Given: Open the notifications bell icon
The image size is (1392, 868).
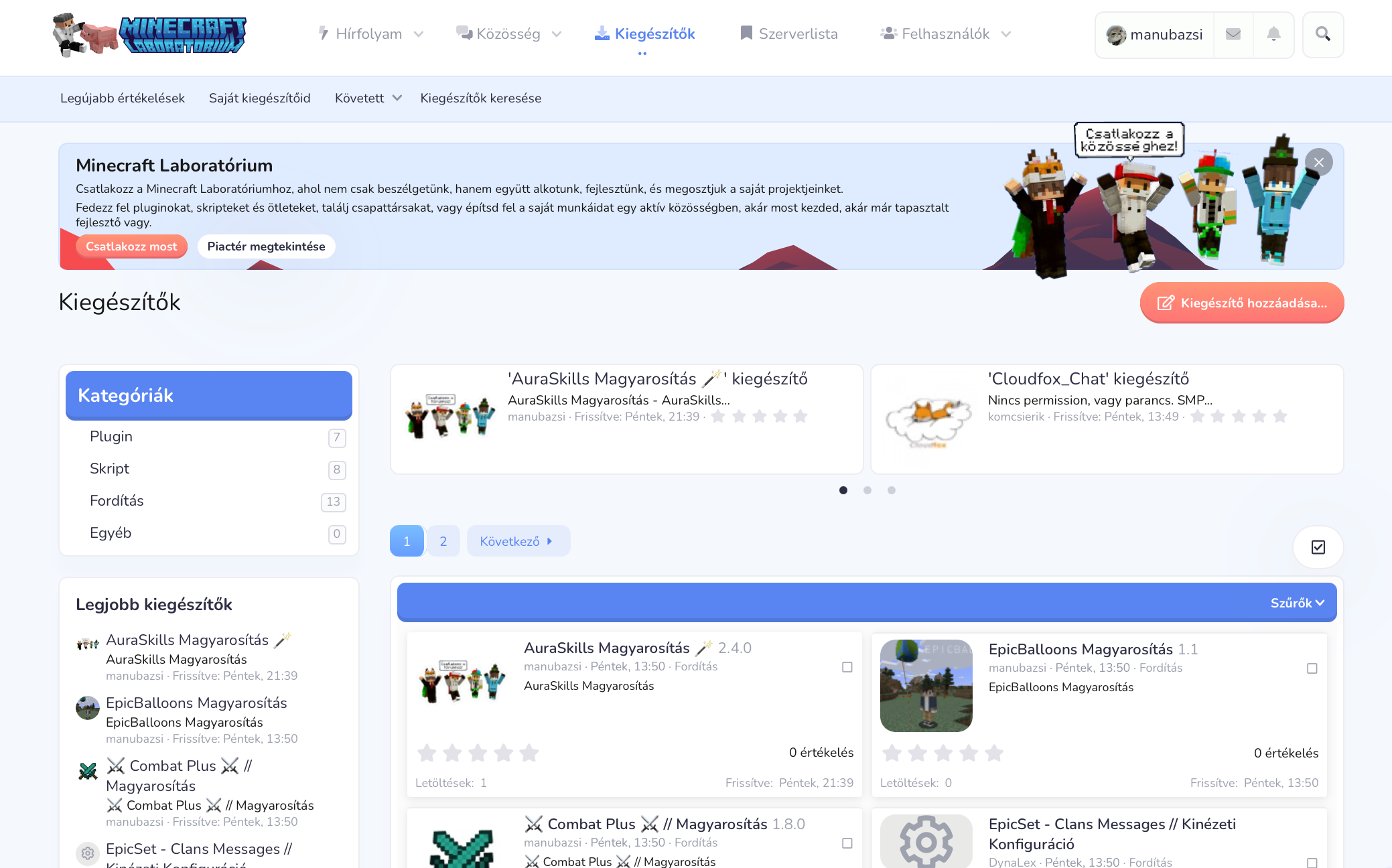Looking at the screenshot, I should tap(1273, 34).
